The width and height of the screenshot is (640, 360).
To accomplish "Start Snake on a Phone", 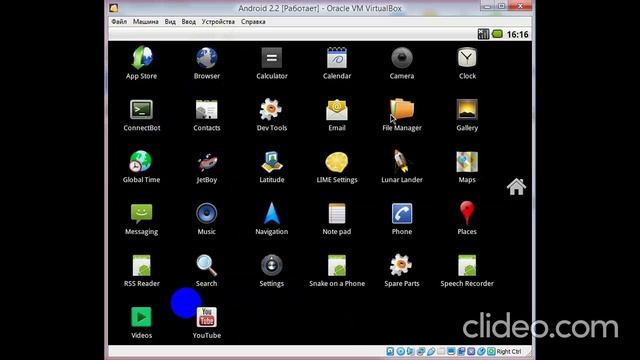I will pyautogui.click(x=337, y=270).
